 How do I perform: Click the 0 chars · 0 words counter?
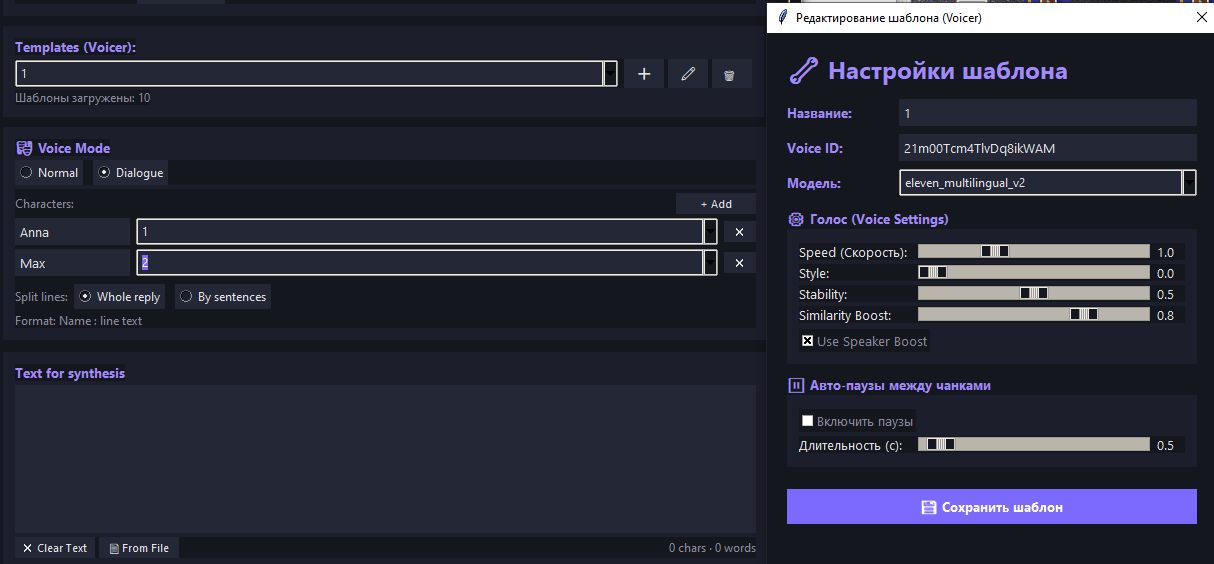tap(712, 548)
